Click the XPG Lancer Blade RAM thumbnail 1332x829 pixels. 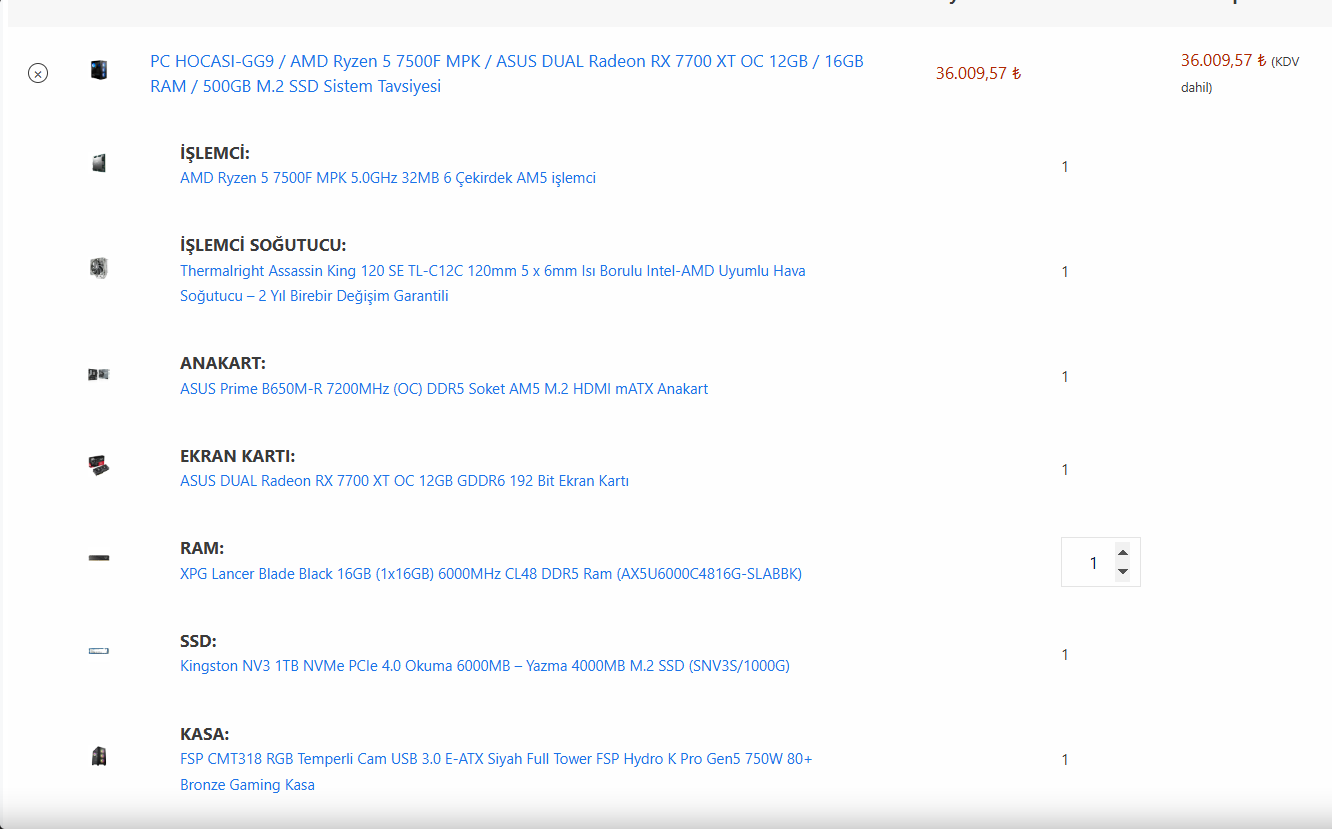click(98, 558)
